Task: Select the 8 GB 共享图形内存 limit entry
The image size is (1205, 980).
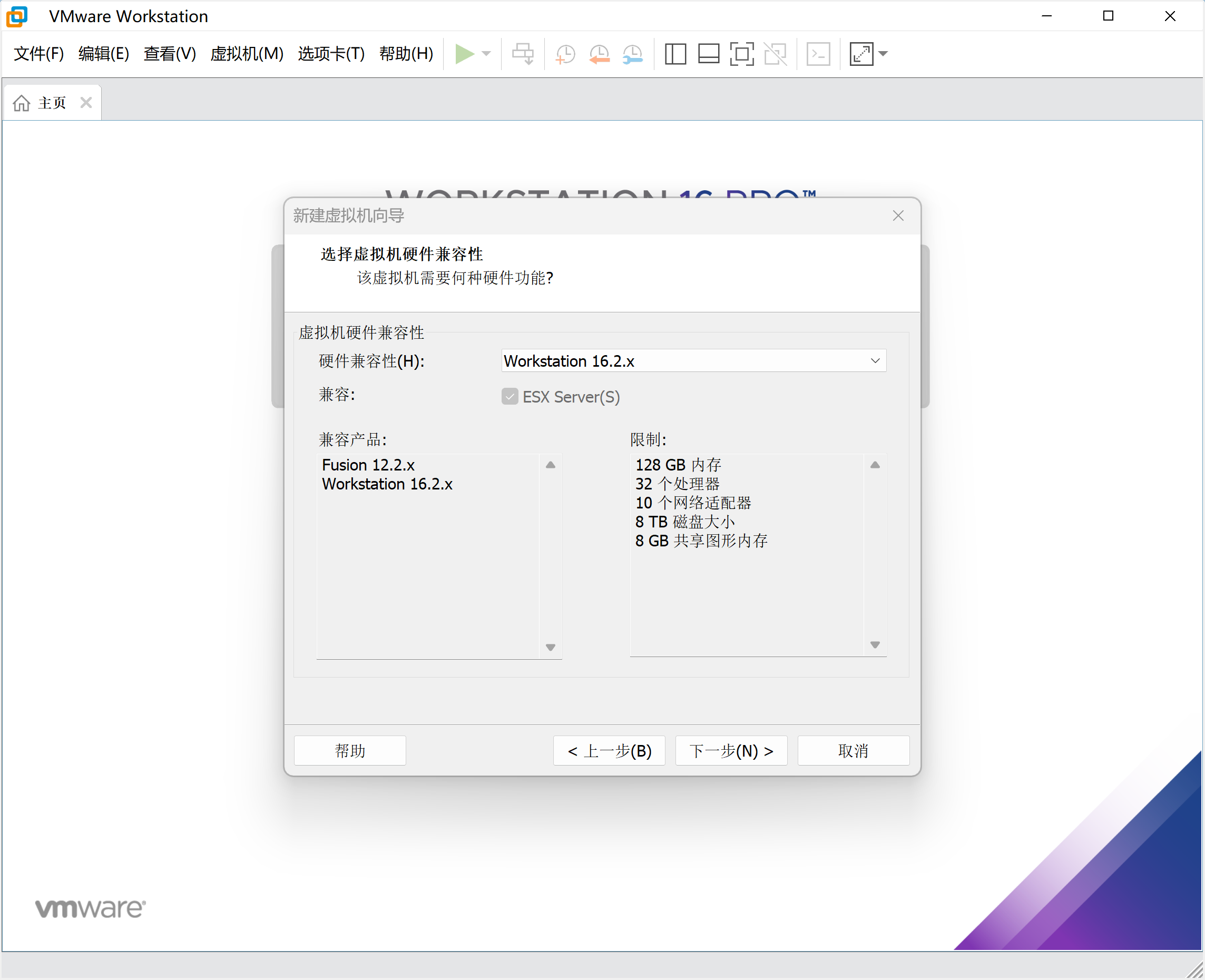Action: [x=701, y=541]
